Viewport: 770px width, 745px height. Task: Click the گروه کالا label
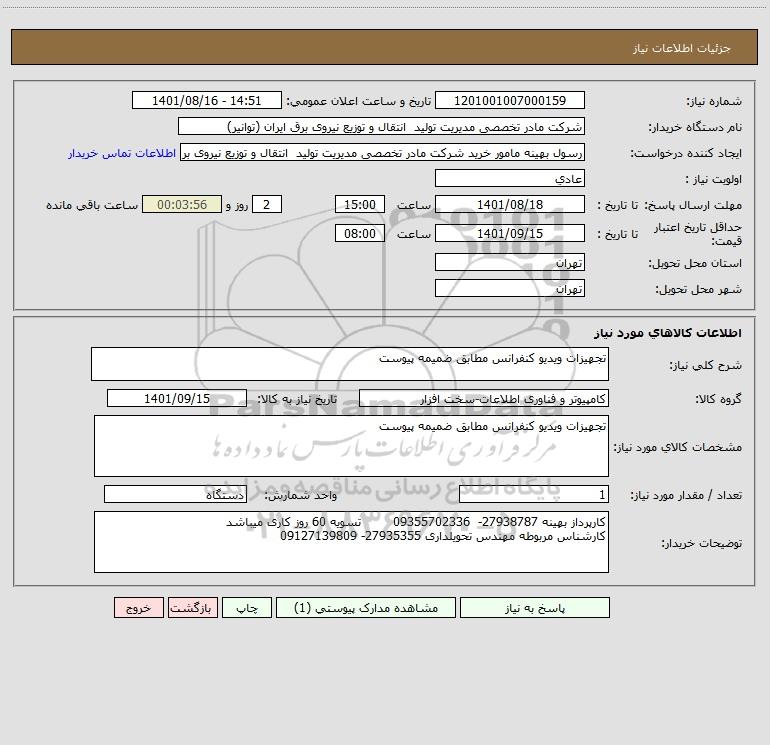tap(718, 399)
